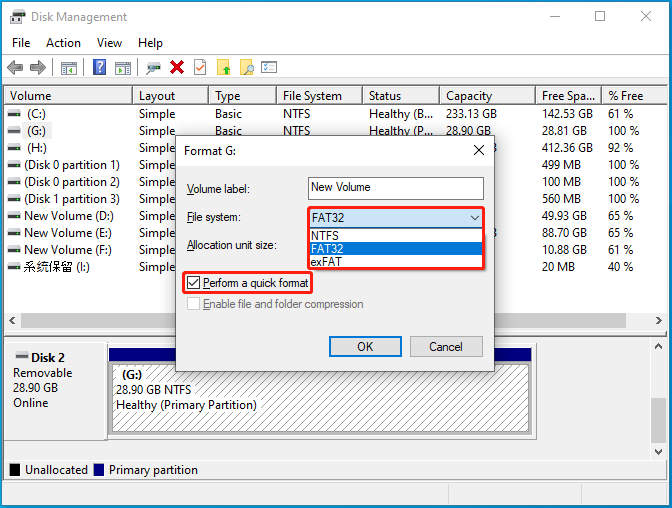Click the horizontal scrollbar right arrow
This screenshot has height=508, width=672.
658,320
